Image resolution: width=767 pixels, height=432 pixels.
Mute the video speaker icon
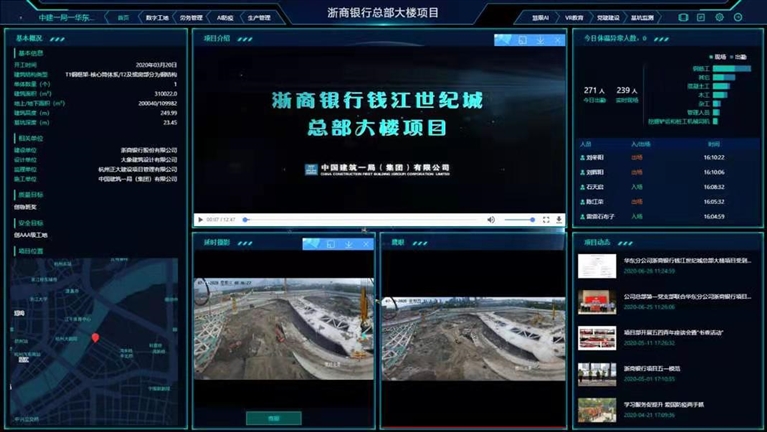point(491,220)
